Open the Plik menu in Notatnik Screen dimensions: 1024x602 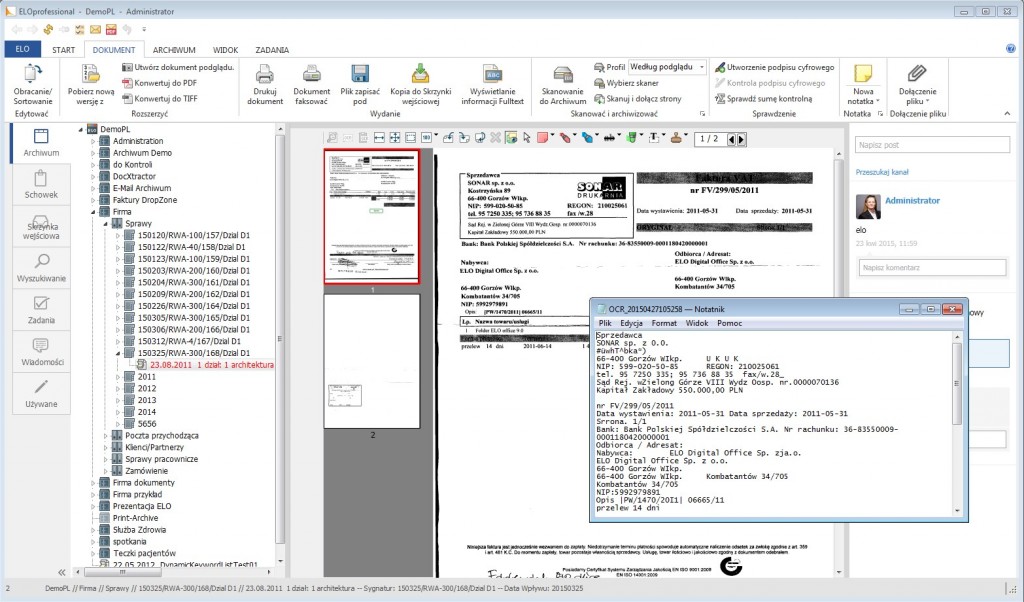pos(605,323)
